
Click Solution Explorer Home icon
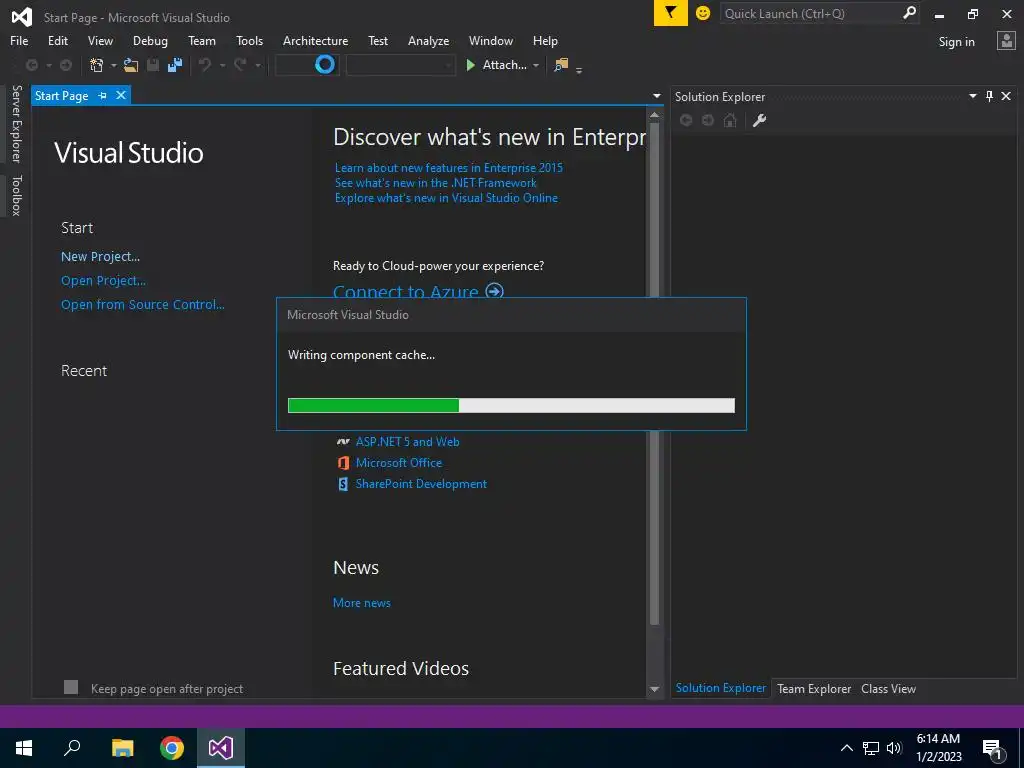730,120
